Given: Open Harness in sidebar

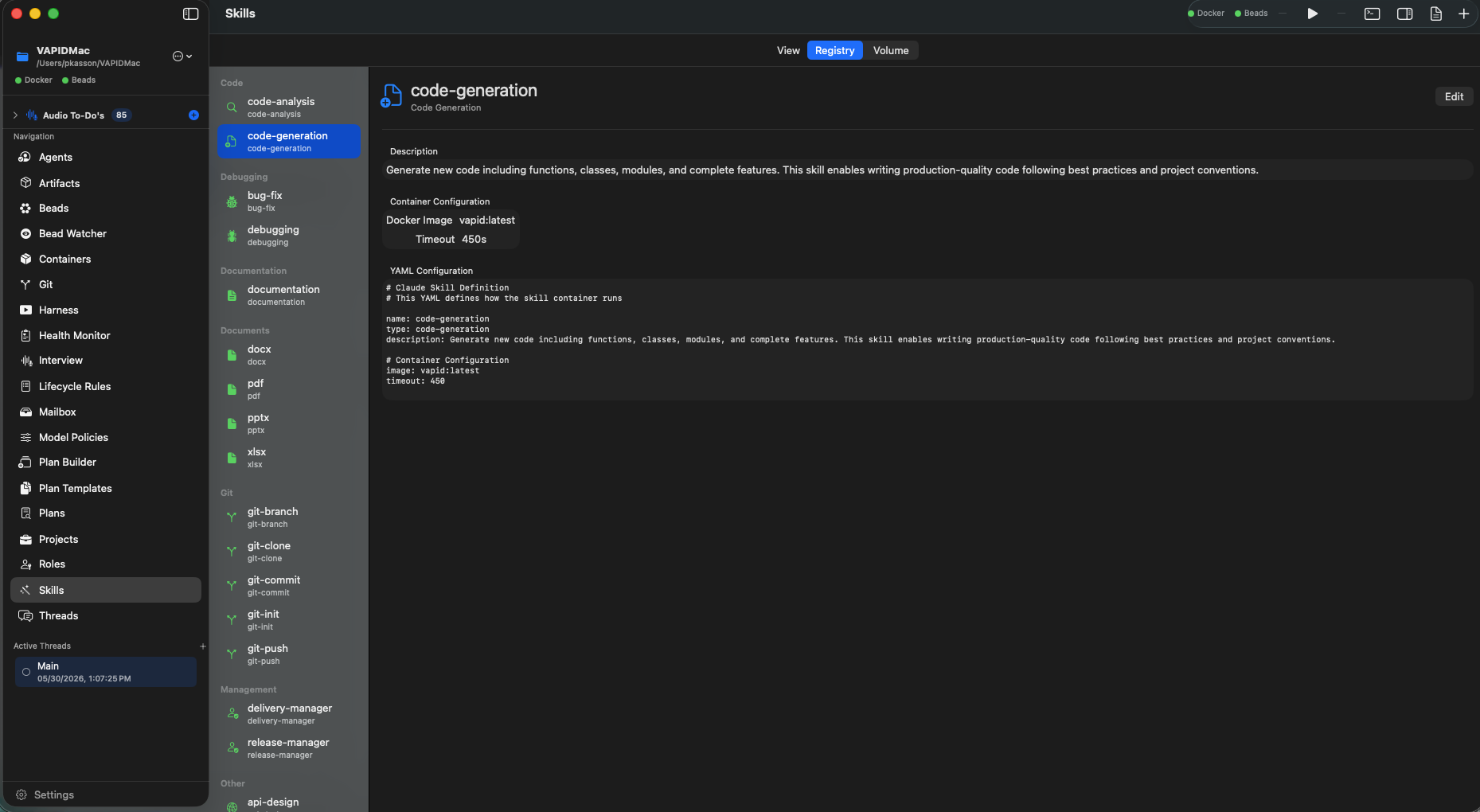Looking at the screenshot, I should coord(105,310).
